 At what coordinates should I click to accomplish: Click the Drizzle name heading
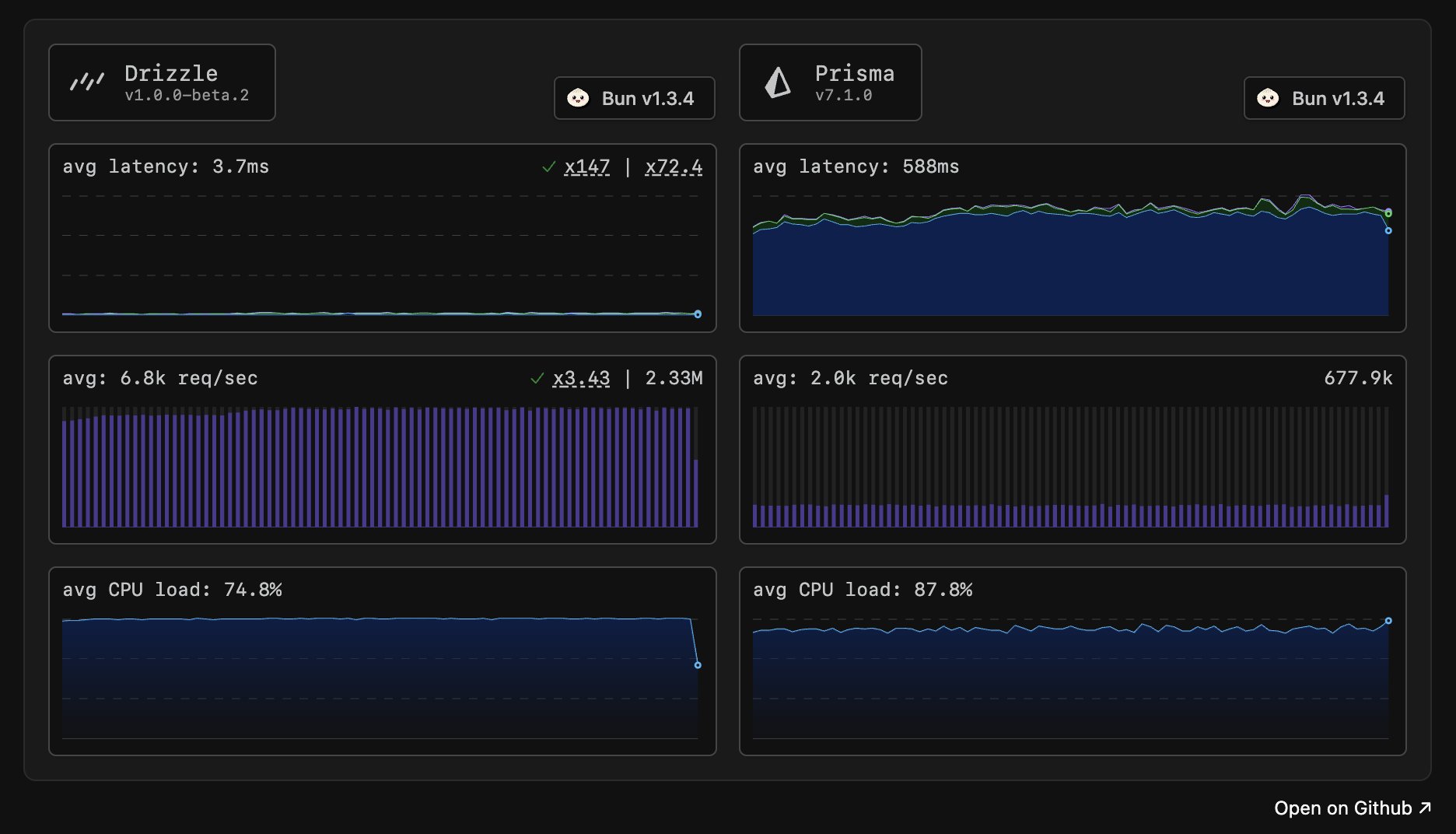pos(171,73)
